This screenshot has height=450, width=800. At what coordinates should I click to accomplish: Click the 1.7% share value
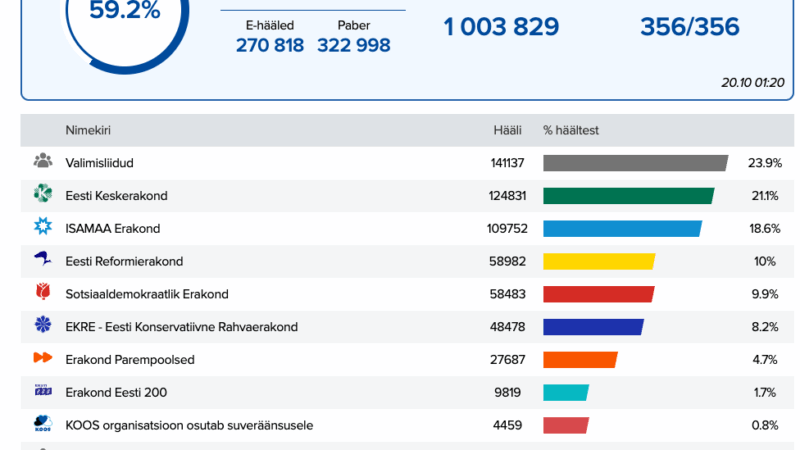765,392
